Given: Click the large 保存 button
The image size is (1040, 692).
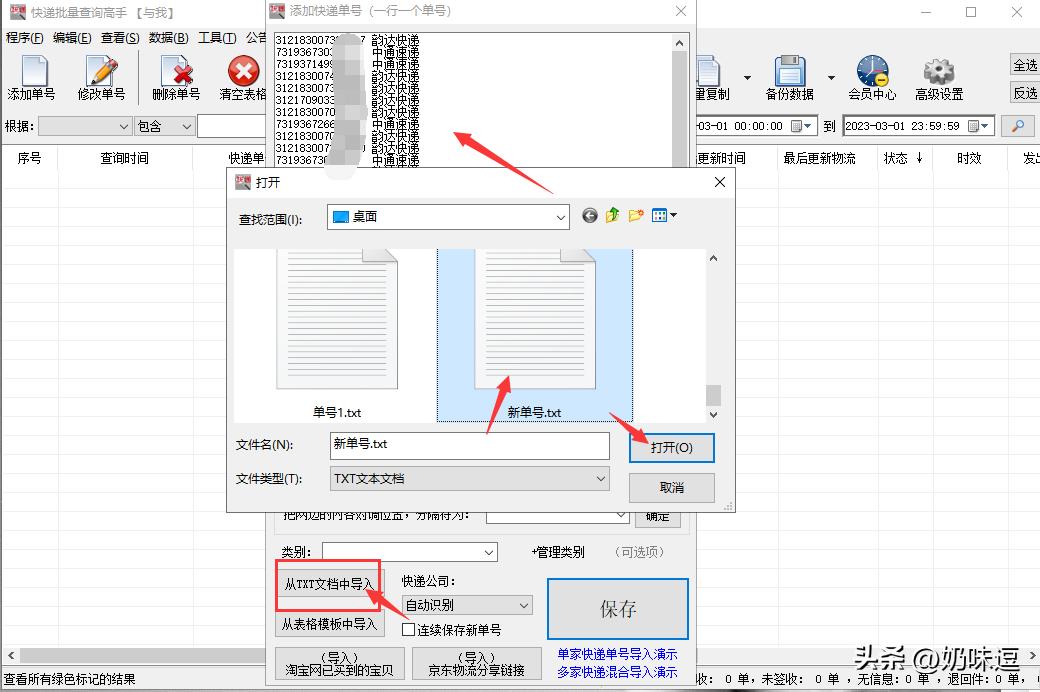Looking at the screenshot, I should (x=618, y=608).
